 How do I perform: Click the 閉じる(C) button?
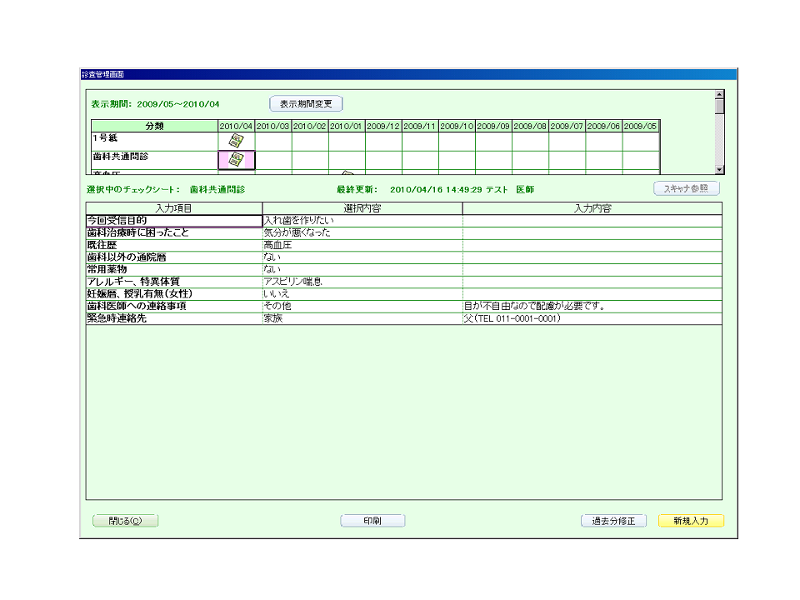click(x=125, y=521)
